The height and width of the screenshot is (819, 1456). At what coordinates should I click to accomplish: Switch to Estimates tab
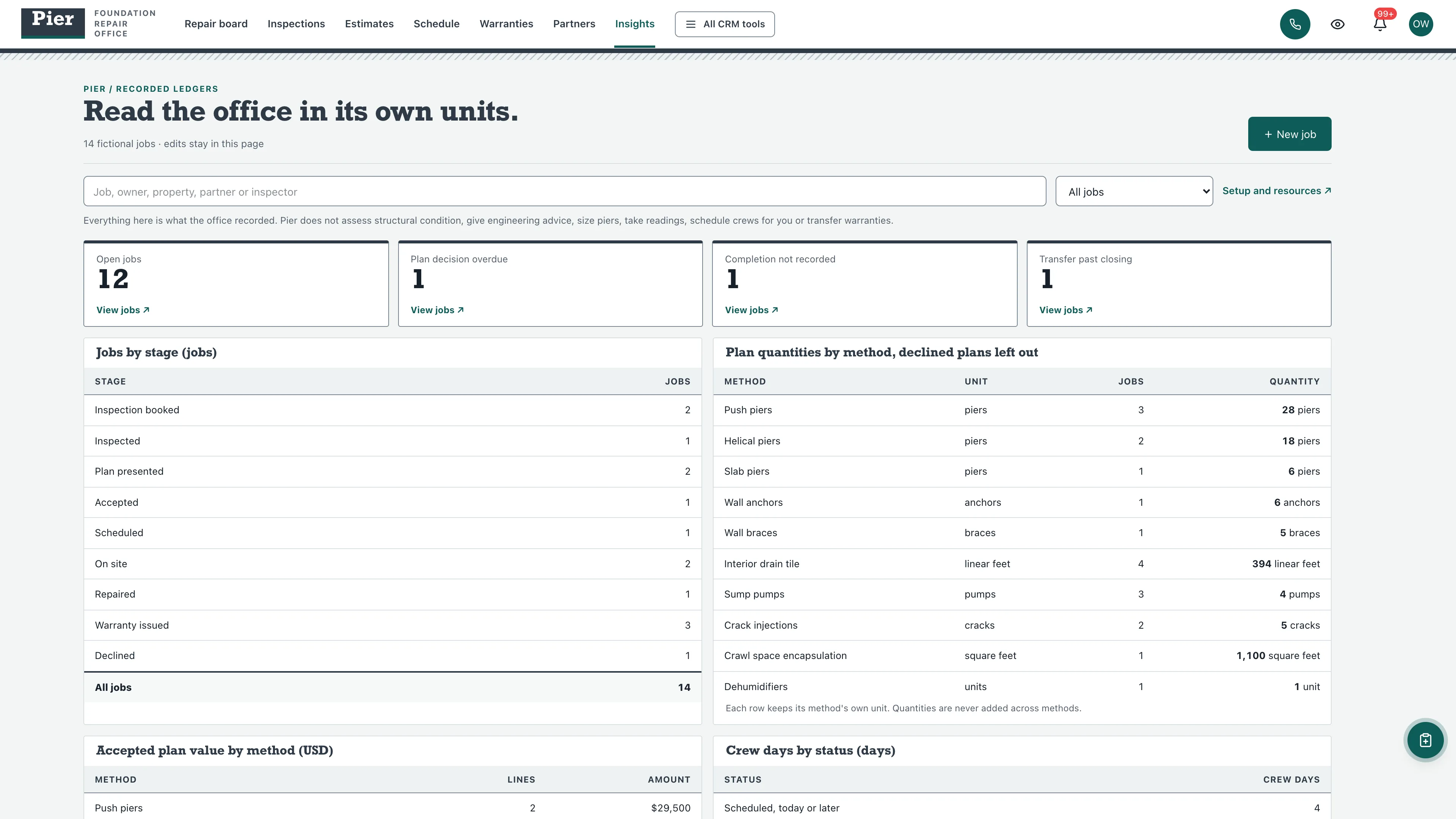point(369,24)
